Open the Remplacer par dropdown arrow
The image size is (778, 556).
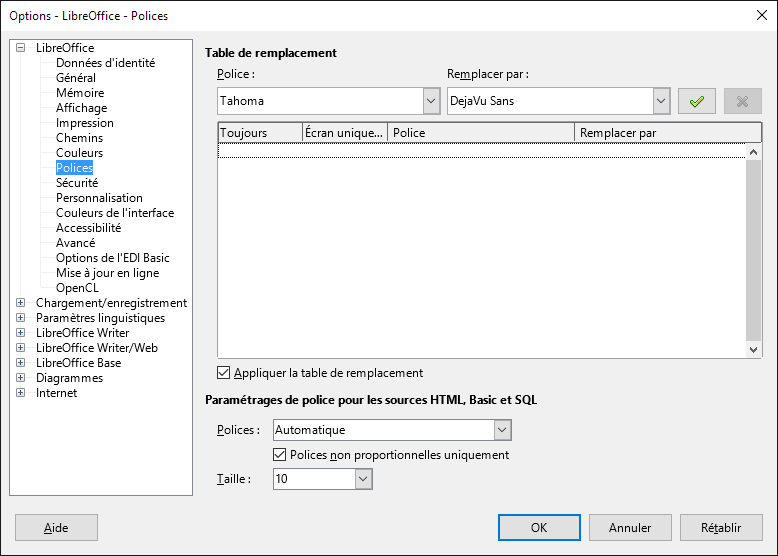tap(661, 101)
